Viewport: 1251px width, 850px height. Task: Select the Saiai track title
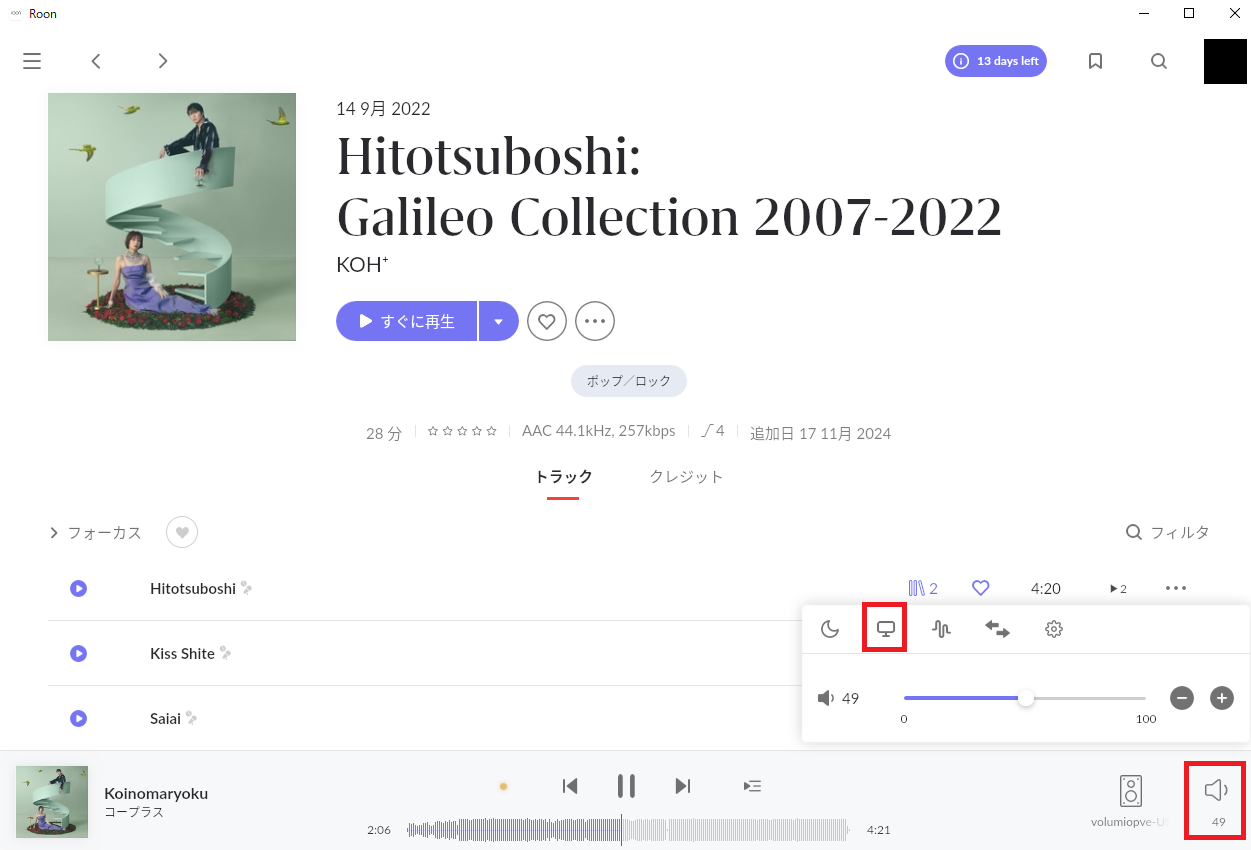point(165,718)
